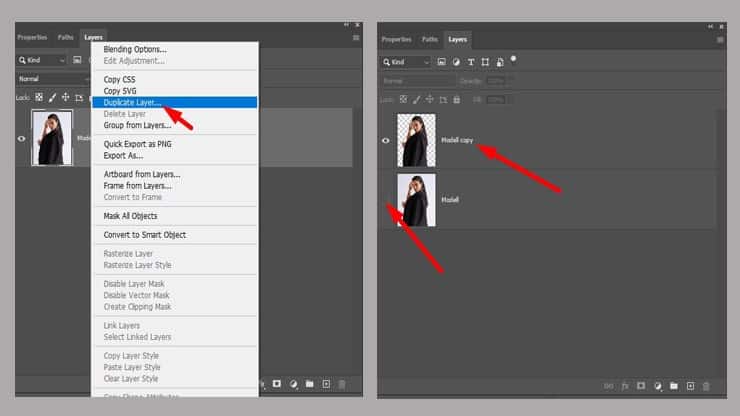
Task: Toggle layer filtering switch in right panel
Action: click(x=513, y=59)
